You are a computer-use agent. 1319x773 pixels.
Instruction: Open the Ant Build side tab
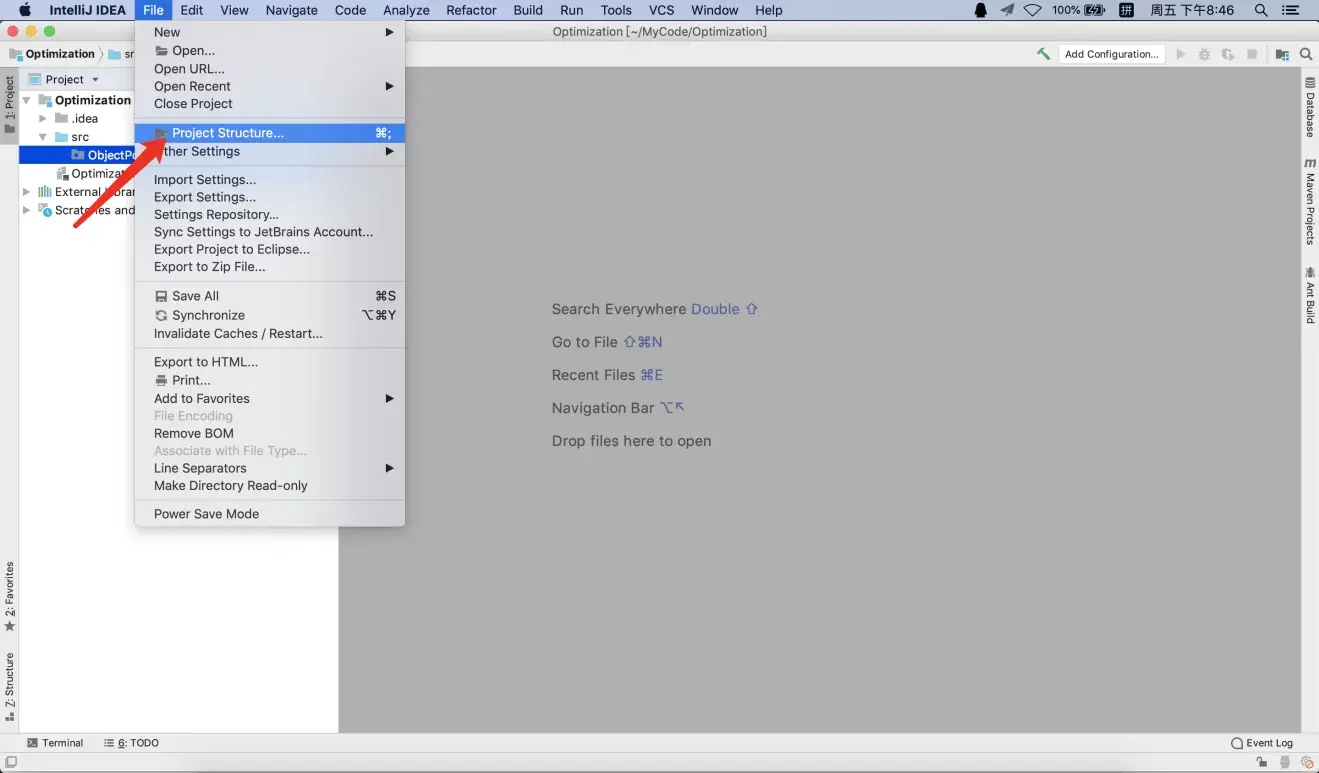1310,295
